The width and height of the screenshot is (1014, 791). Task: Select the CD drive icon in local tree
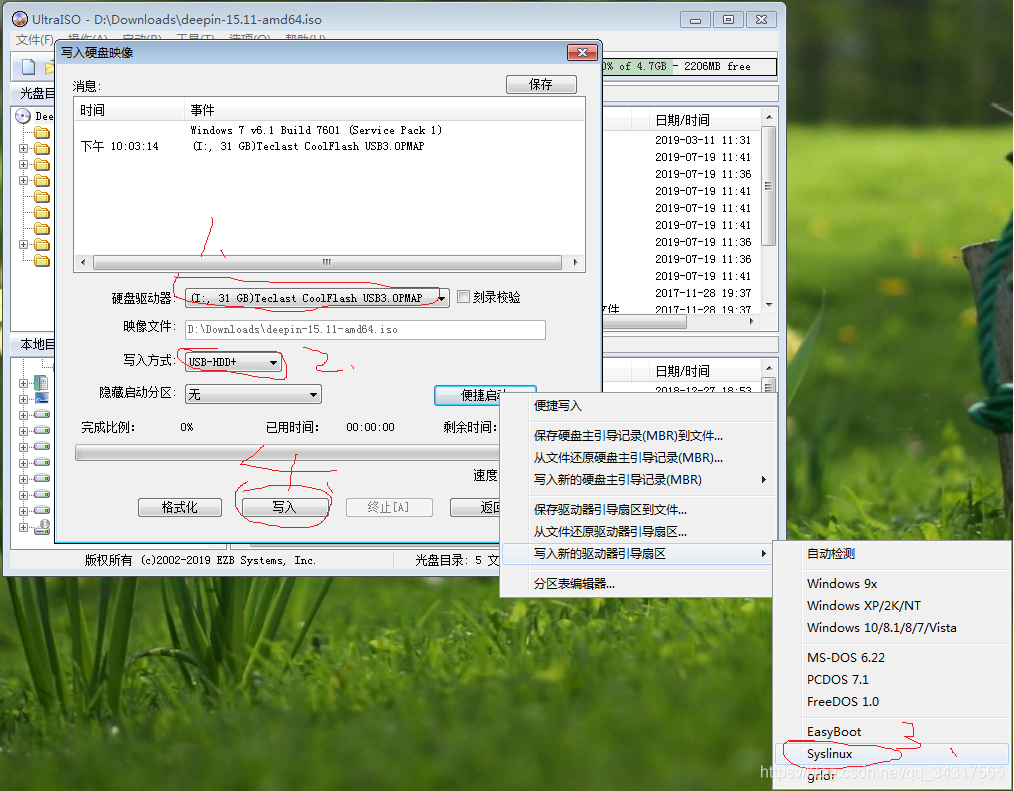pos(42,526)
